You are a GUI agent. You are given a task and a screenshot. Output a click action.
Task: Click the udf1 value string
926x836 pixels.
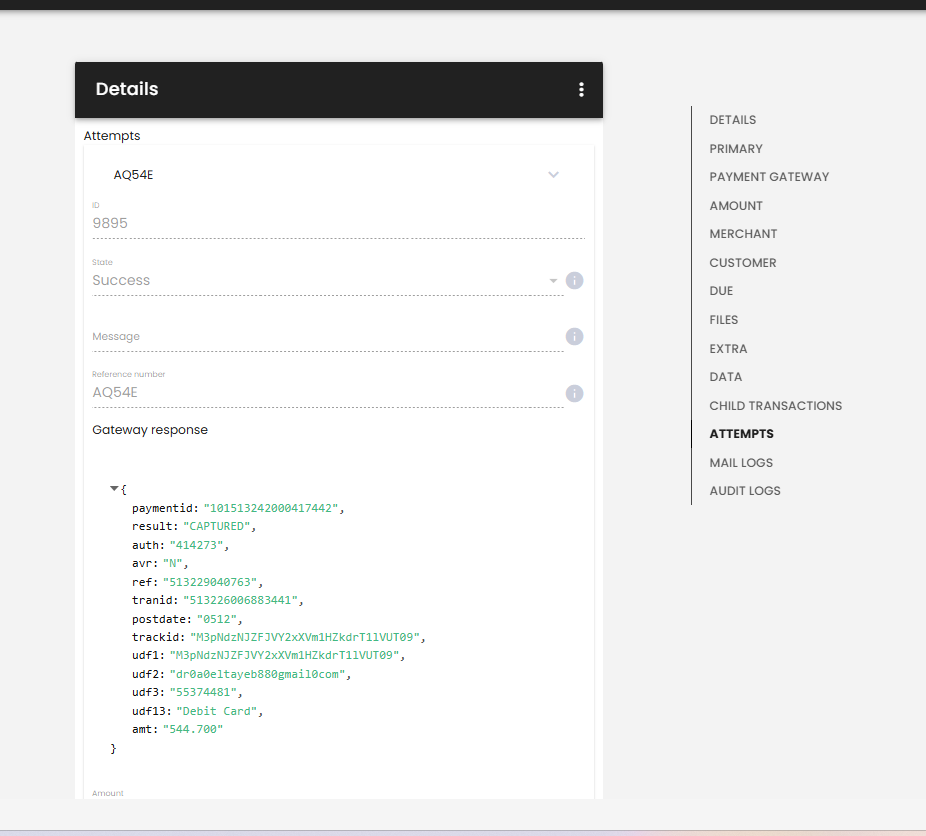coord(285,655)
